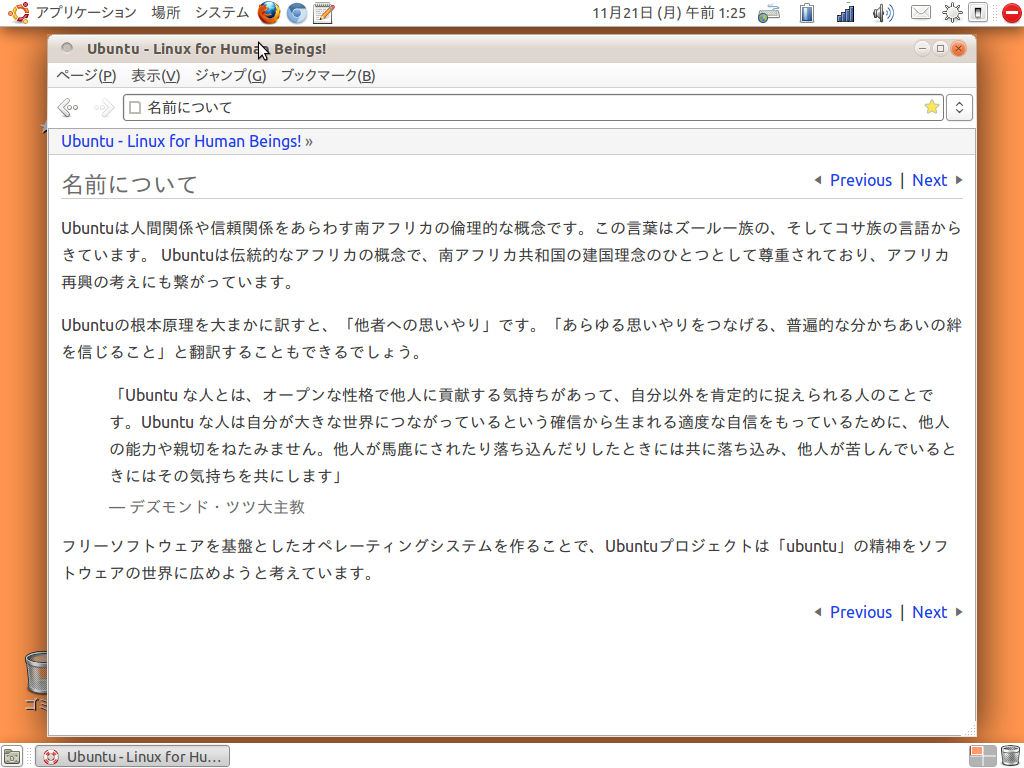Click the page heading 名前について
The width and height of the screenshot is (1024, 768).
click(x=129, y=184)
